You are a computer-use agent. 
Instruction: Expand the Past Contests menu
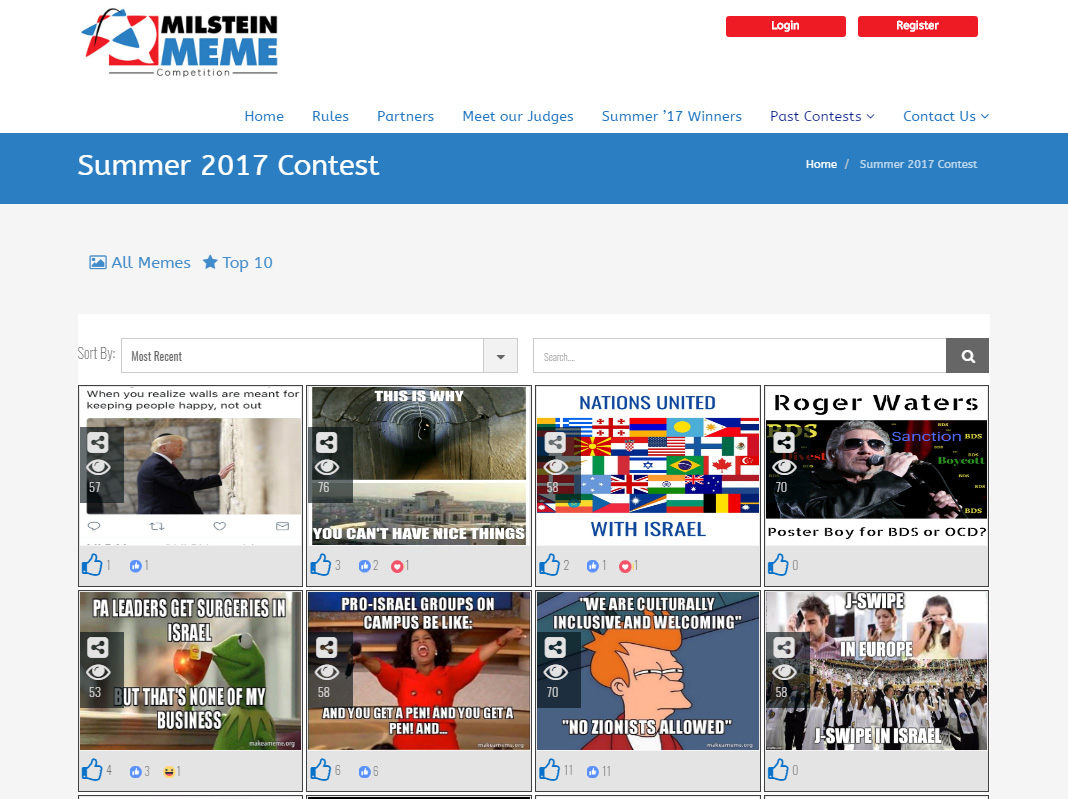coord(822,116)
